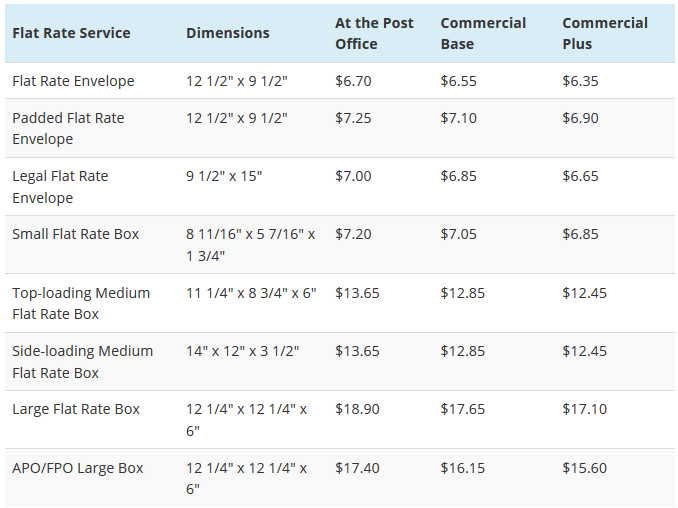Click the Commercial Base column header

pos(483,33)
